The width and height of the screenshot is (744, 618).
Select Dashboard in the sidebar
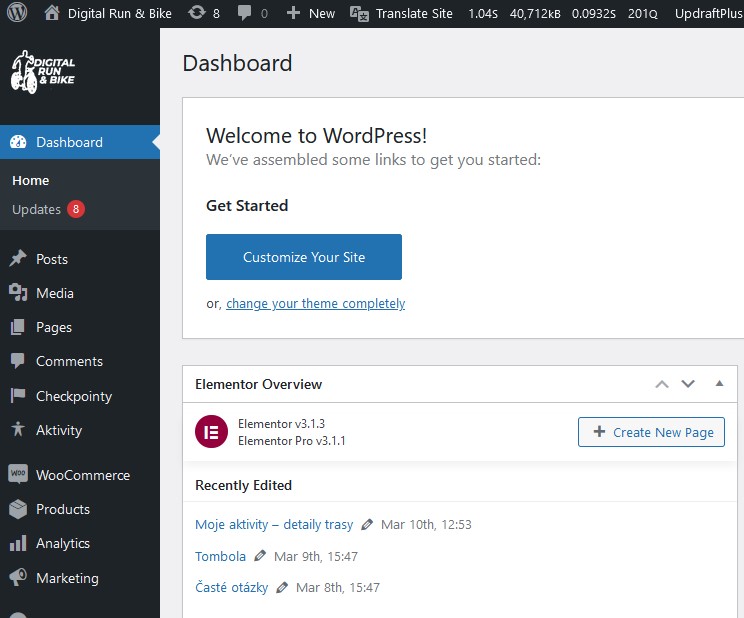[80, 142]
